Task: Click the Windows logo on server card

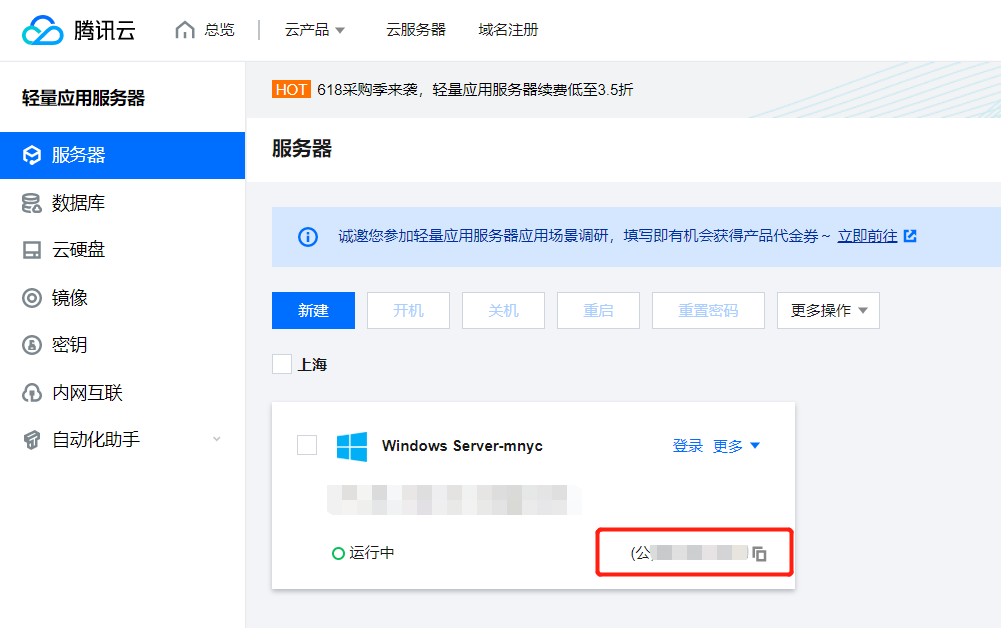Action: click(x=352, y=446)
